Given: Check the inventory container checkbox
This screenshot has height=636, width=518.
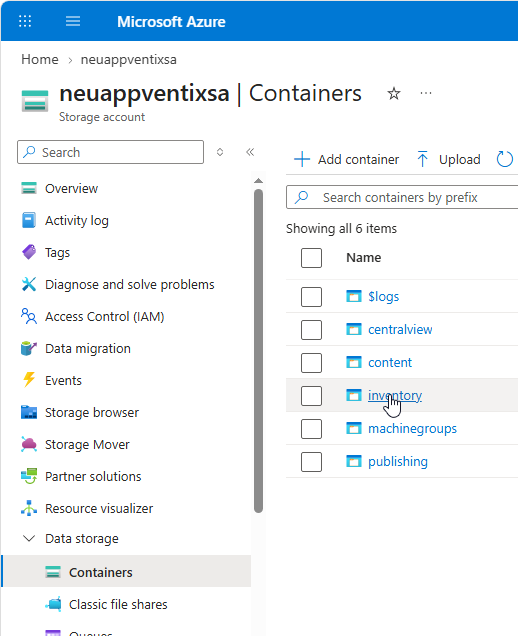Looking at the screenshot, I should [311, 395].
